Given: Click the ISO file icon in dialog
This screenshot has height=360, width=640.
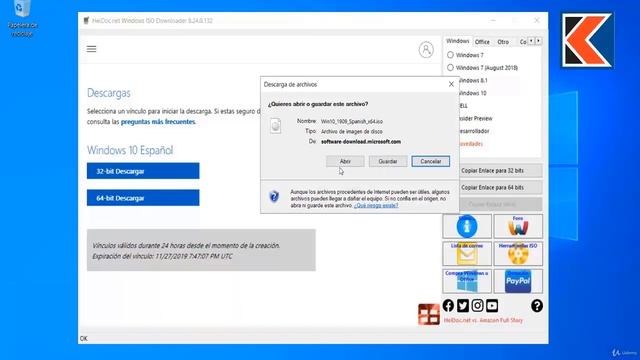Looking at the screenshot, I should click(276, 126).
